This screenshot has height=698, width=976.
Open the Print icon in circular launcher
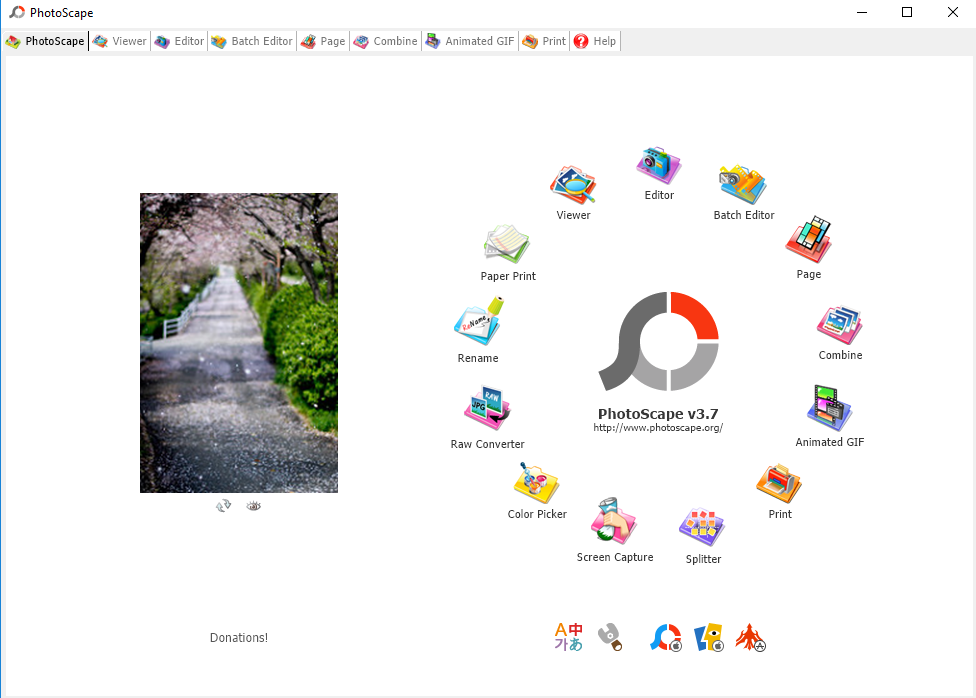point(779,483)
